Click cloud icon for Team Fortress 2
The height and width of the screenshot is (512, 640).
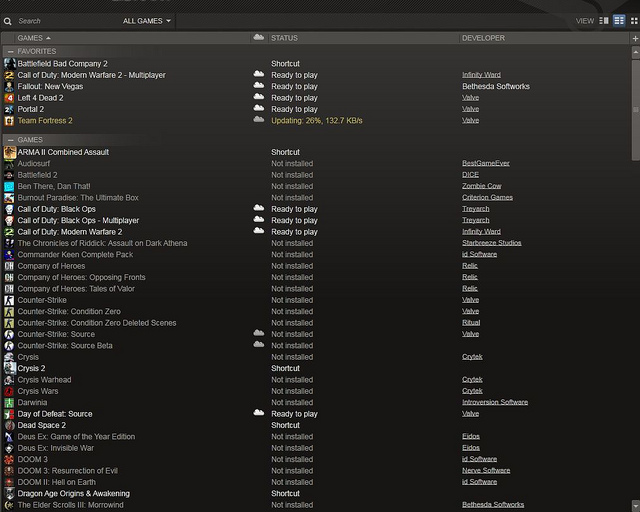(x=258, y=120)
